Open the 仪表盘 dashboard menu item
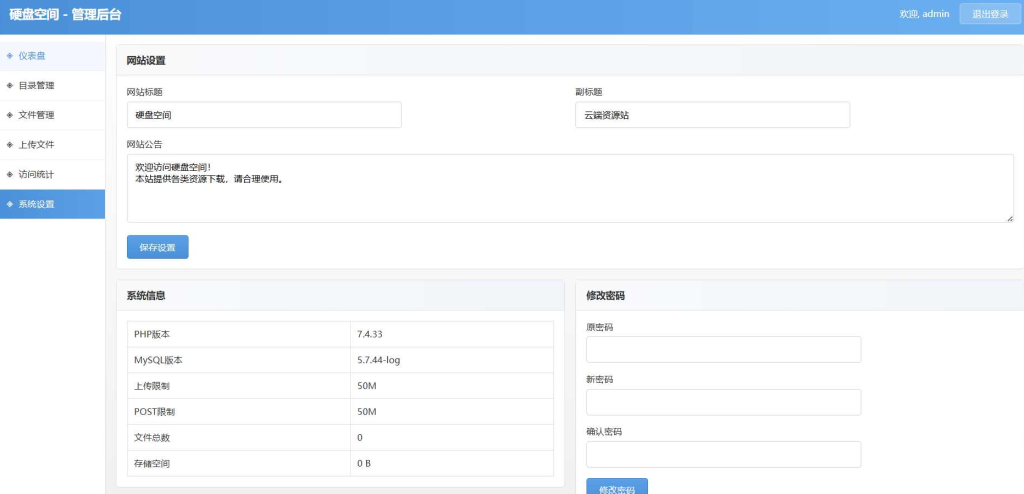The height and width of the screenshot is (494, 1024). click(52, 56)
